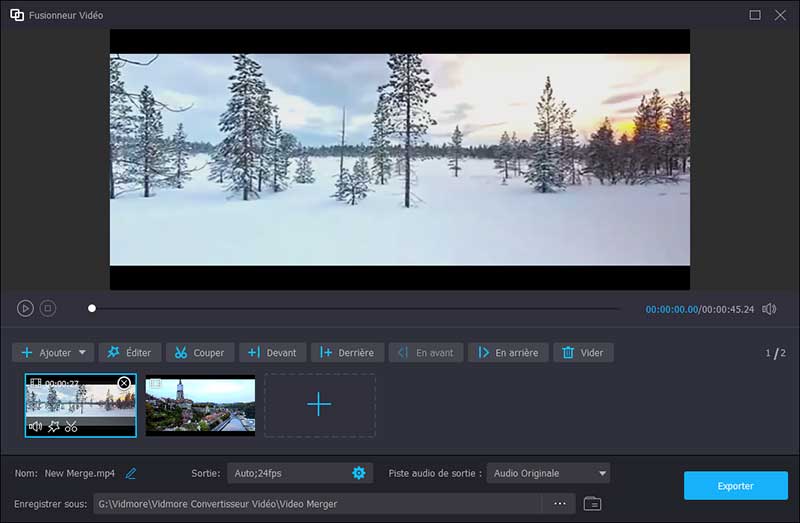Click Derrière to insert after clip

click(346, 353)
